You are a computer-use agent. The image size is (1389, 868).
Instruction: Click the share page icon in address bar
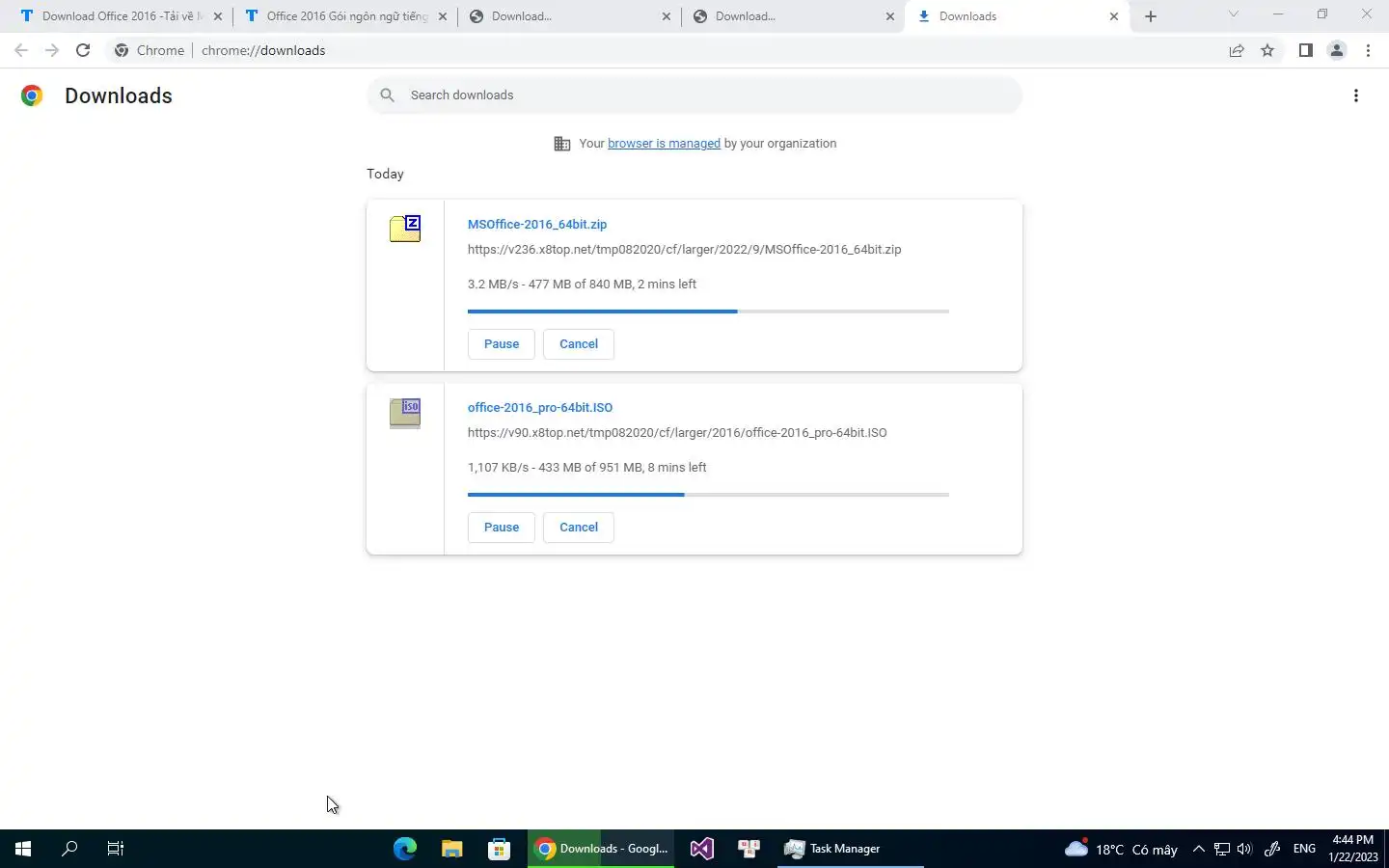[x=1237, y=50]
